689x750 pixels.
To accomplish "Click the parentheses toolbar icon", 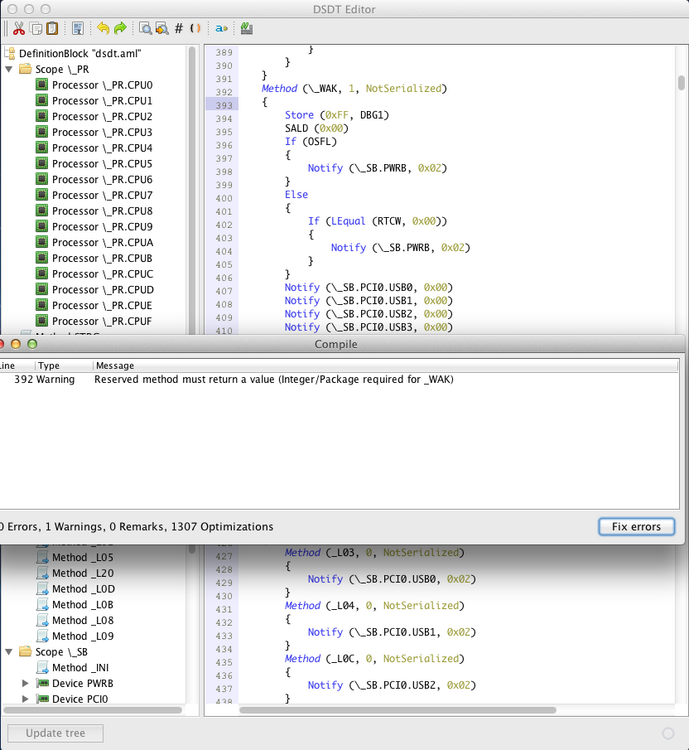I will 195,29.
